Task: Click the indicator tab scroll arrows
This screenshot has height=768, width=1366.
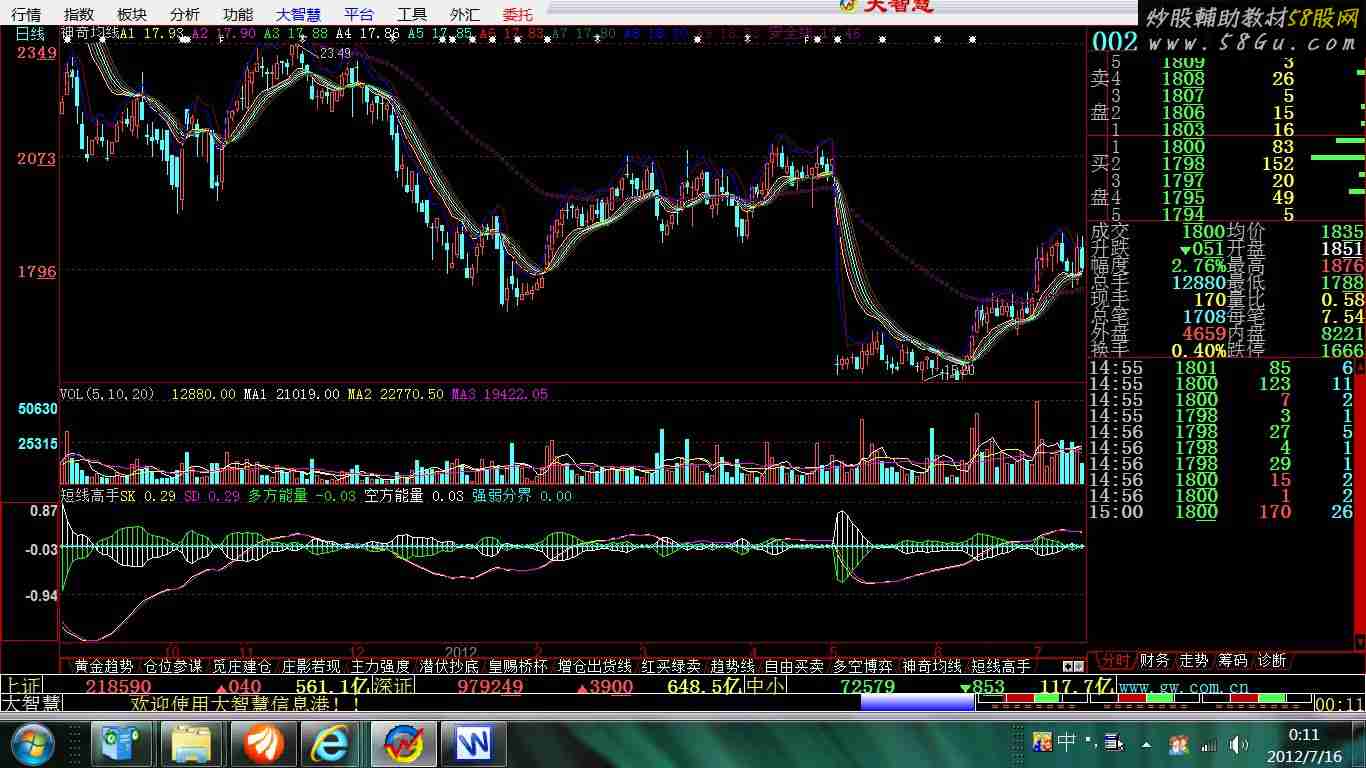Action: coord(1073,666)
